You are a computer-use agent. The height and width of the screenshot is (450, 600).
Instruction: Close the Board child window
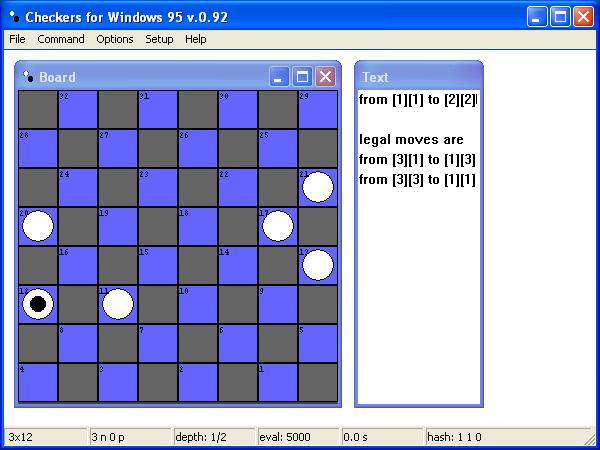point(325,77)
